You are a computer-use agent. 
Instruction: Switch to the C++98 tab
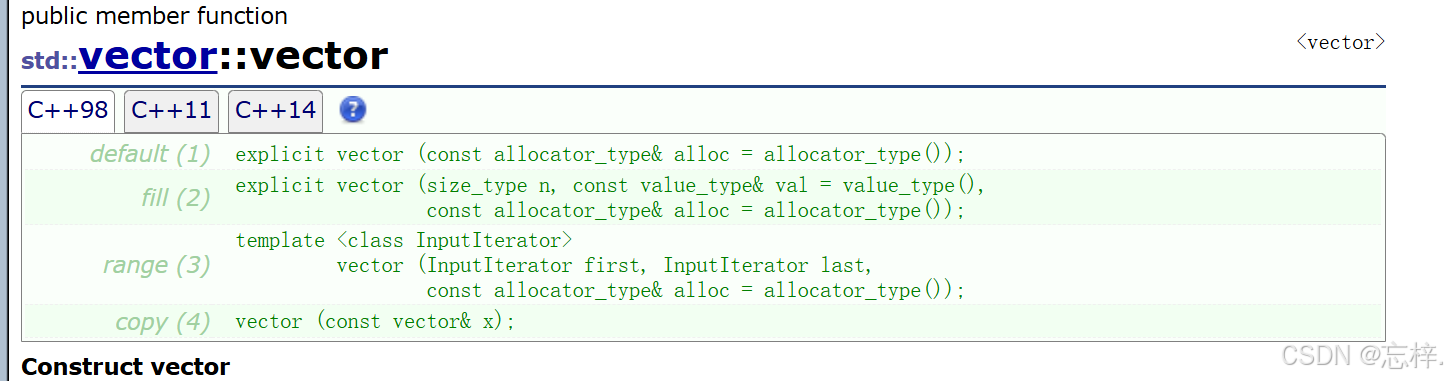tap(68, 111)
